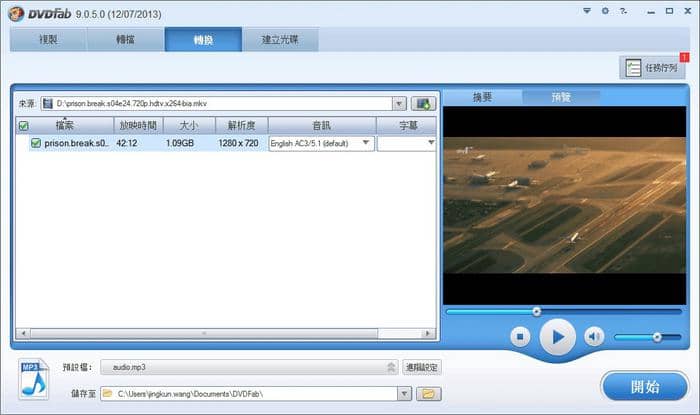The image size is (700, 415).
Task: Click the 解析度 column header
Action: tap(242, 126)
